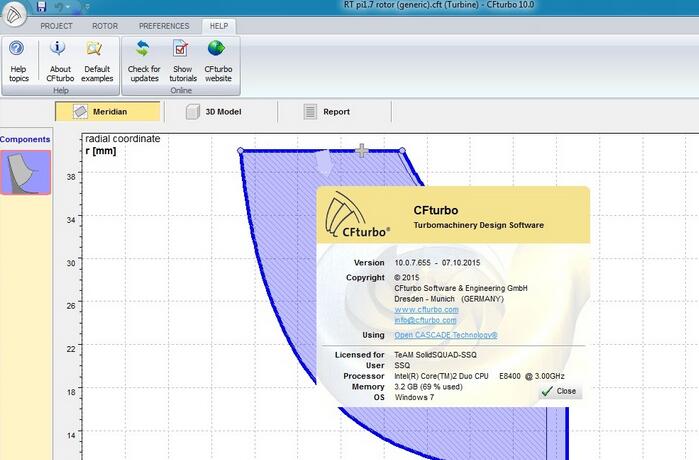Show the About CFturbo dialog
The image size is (699, 460).
pos(60,61)
